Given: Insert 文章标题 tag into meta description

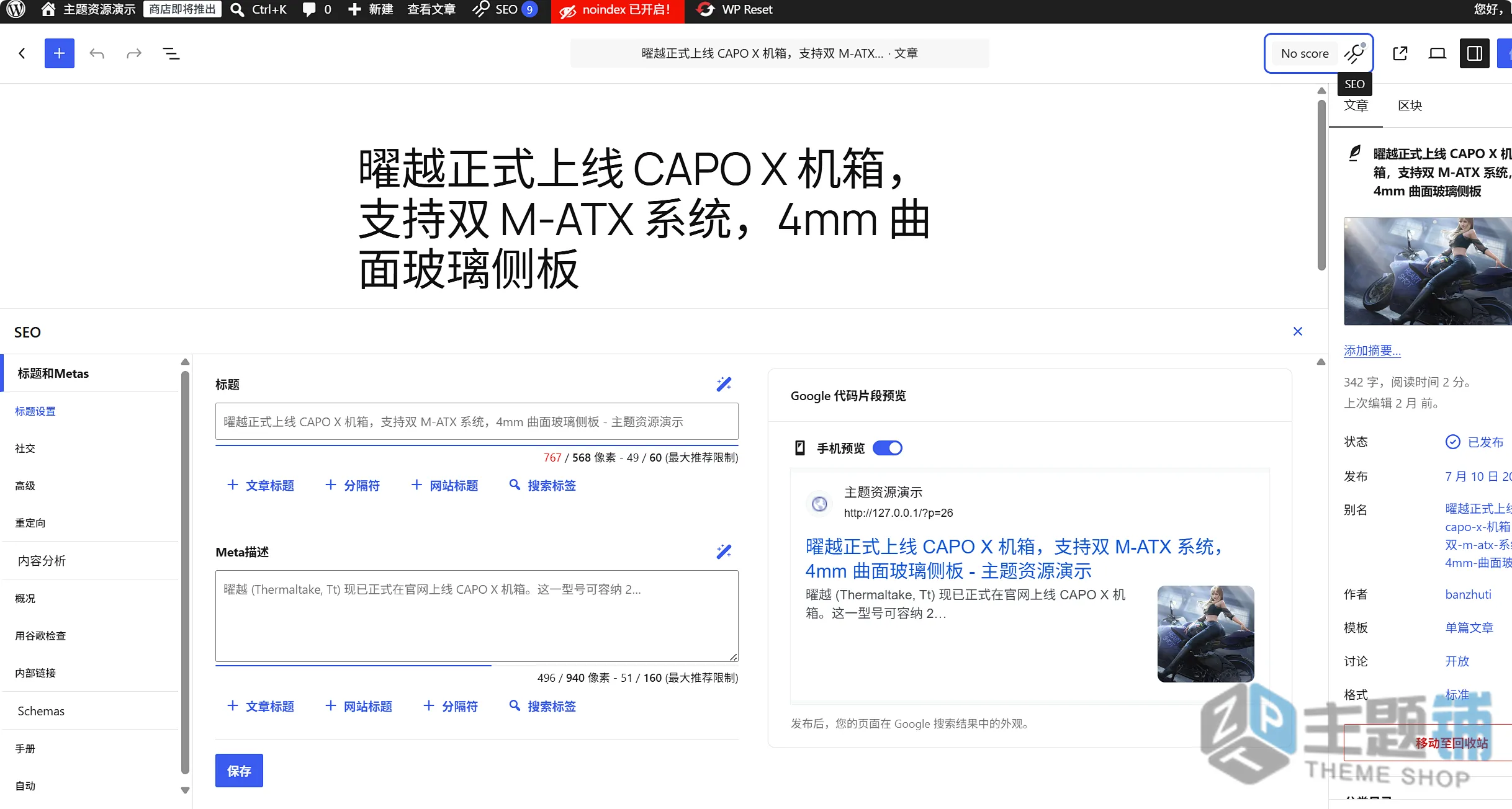Looking at the screenshot, I should click(261, 707).
